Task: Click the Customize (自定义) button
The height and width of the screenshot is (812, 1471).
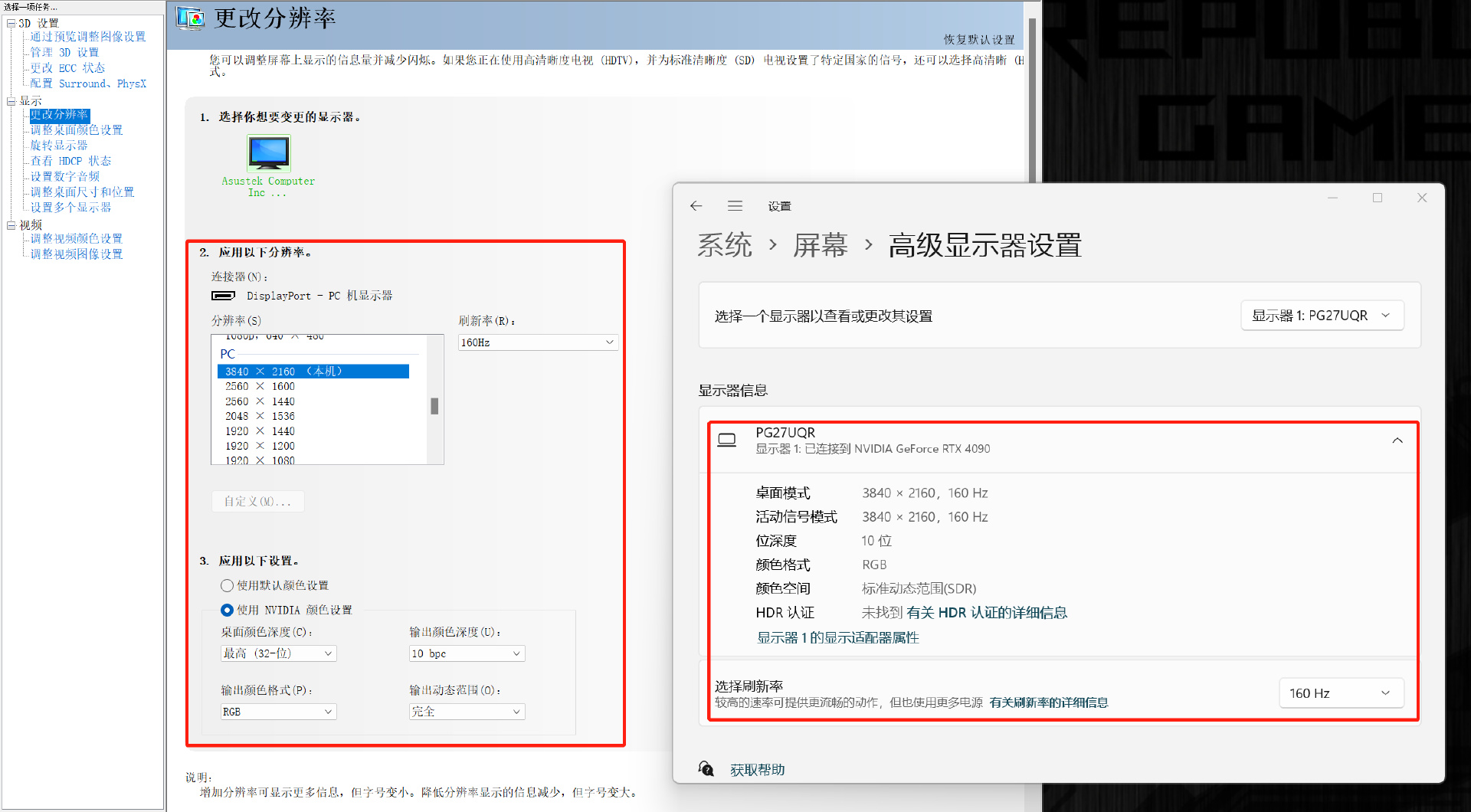Action: [x=257, y=502]
